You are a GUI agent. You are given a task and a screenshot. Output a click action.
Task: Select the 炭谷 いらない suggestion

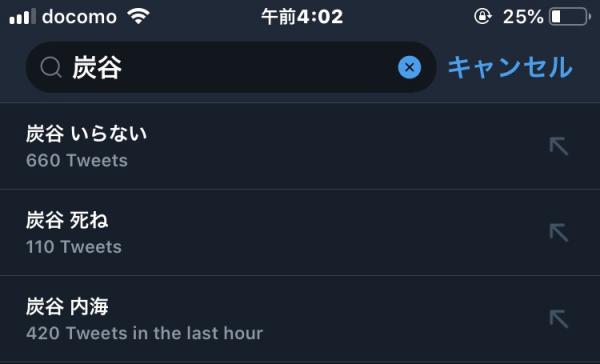point(300,146)
